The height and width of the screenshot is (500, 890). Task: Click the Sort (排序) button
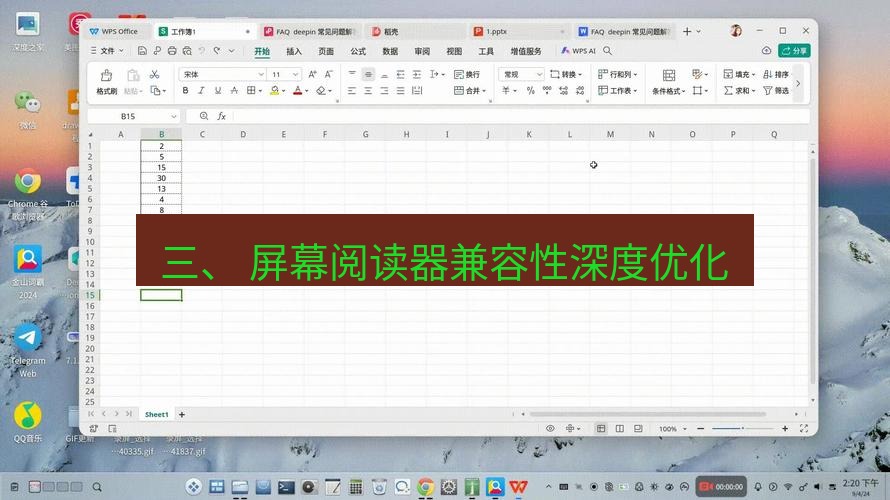pos(776,74)
